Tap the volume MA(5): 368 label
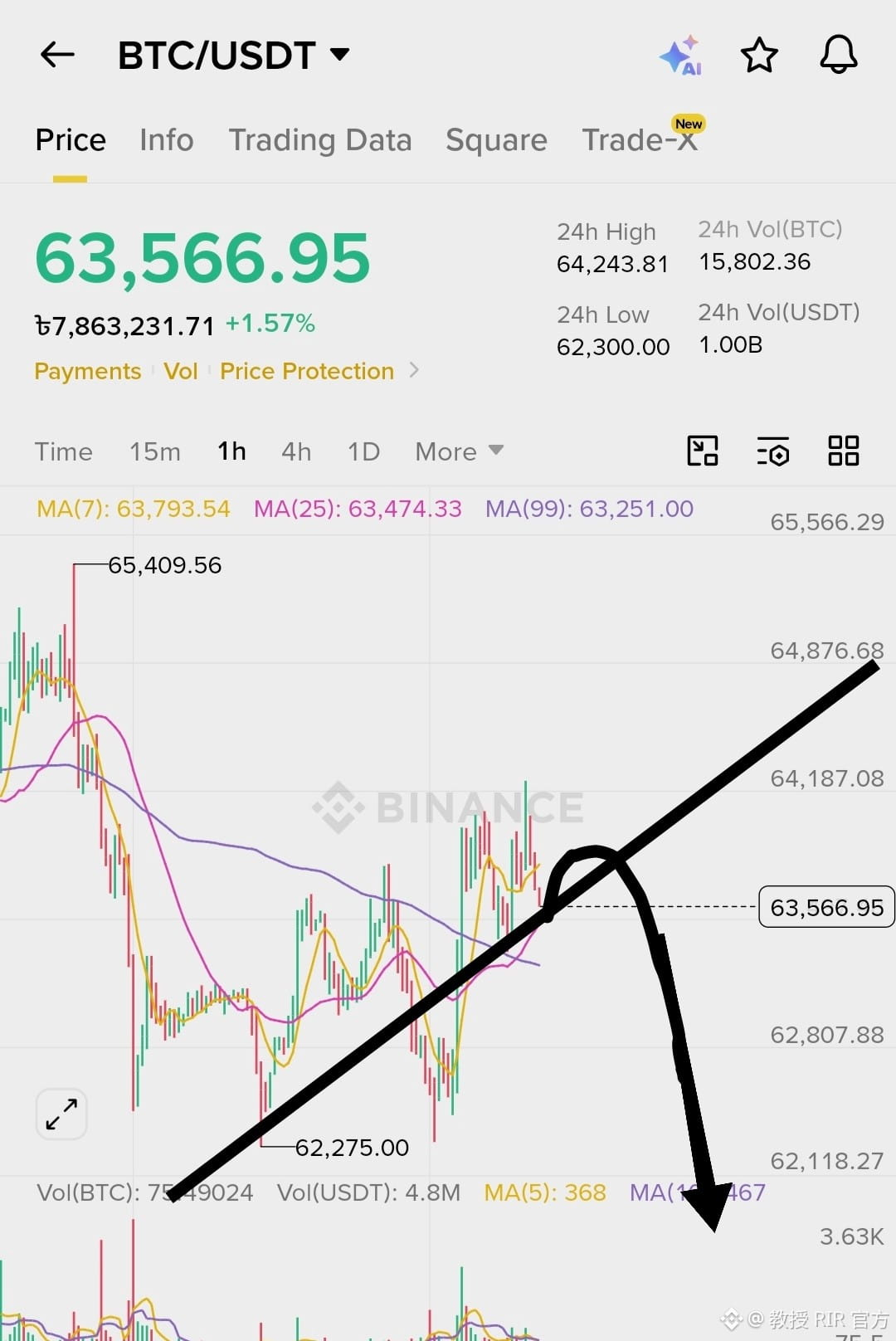This screenshot has width=896, height=1341. click(x=545, y=1192)
